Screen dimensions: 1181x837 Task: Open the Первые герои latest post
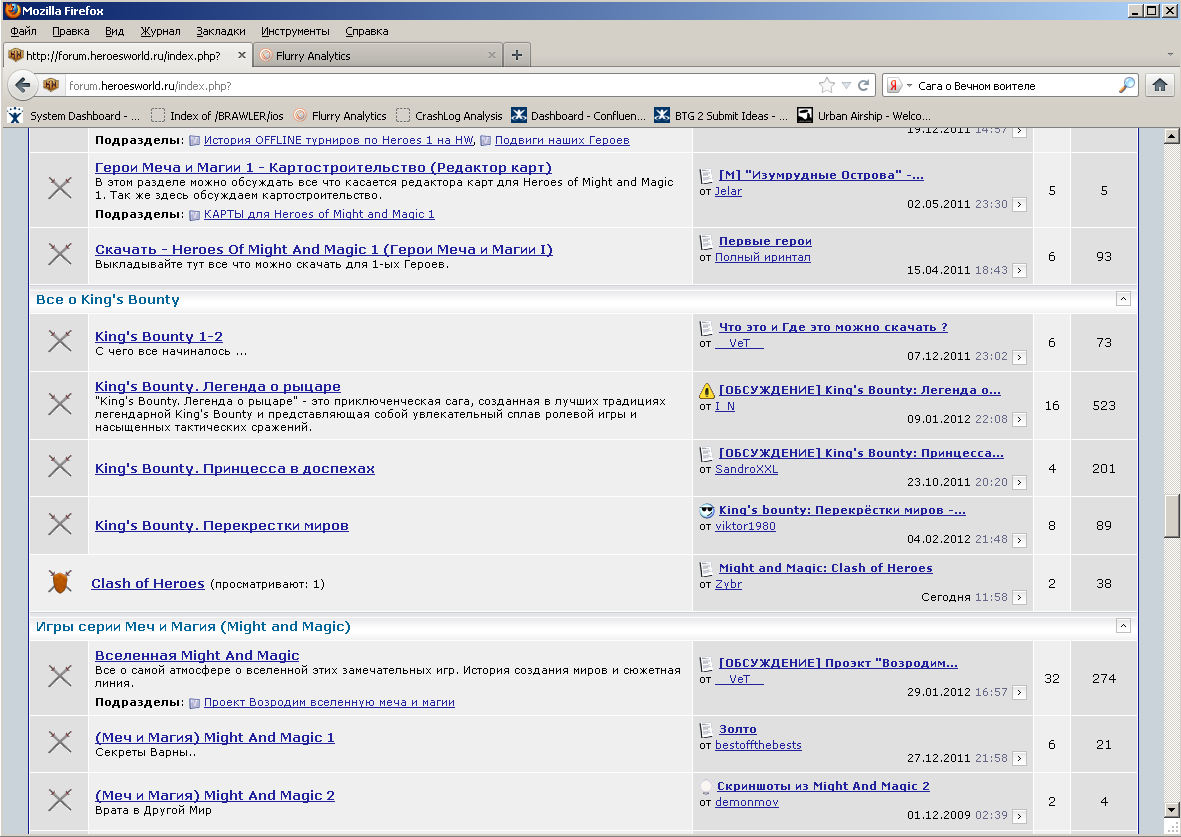coord(765,241)
